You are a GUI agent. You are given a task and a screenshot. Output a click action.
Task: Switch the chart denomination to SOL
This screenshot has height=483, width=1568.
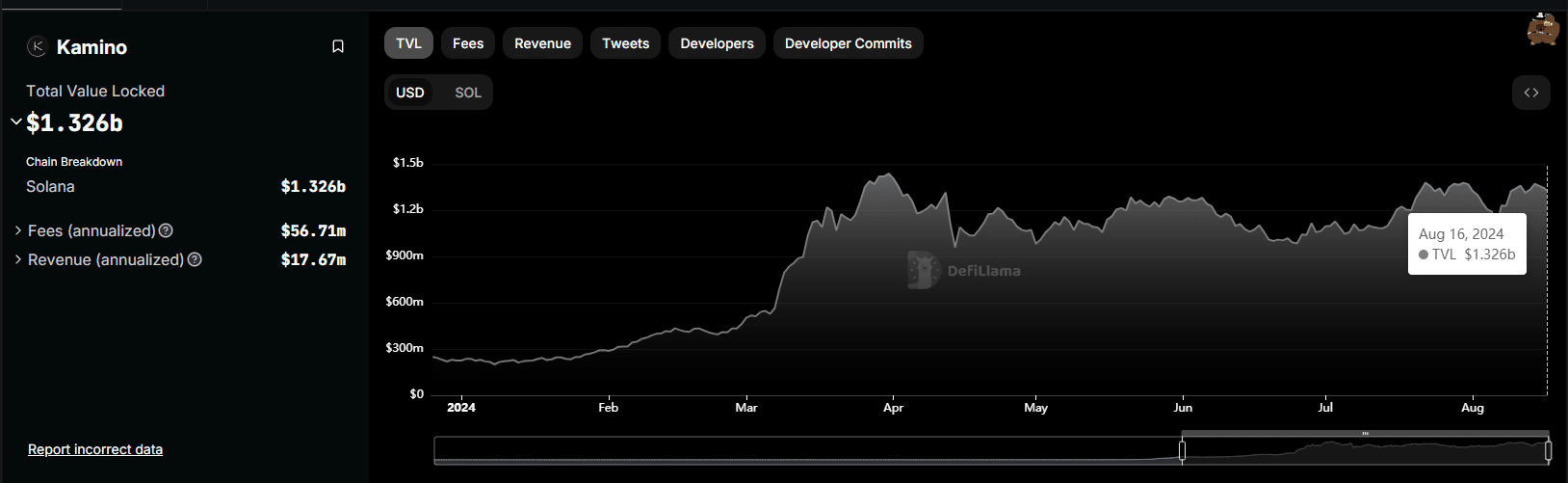tap(468, 93)
